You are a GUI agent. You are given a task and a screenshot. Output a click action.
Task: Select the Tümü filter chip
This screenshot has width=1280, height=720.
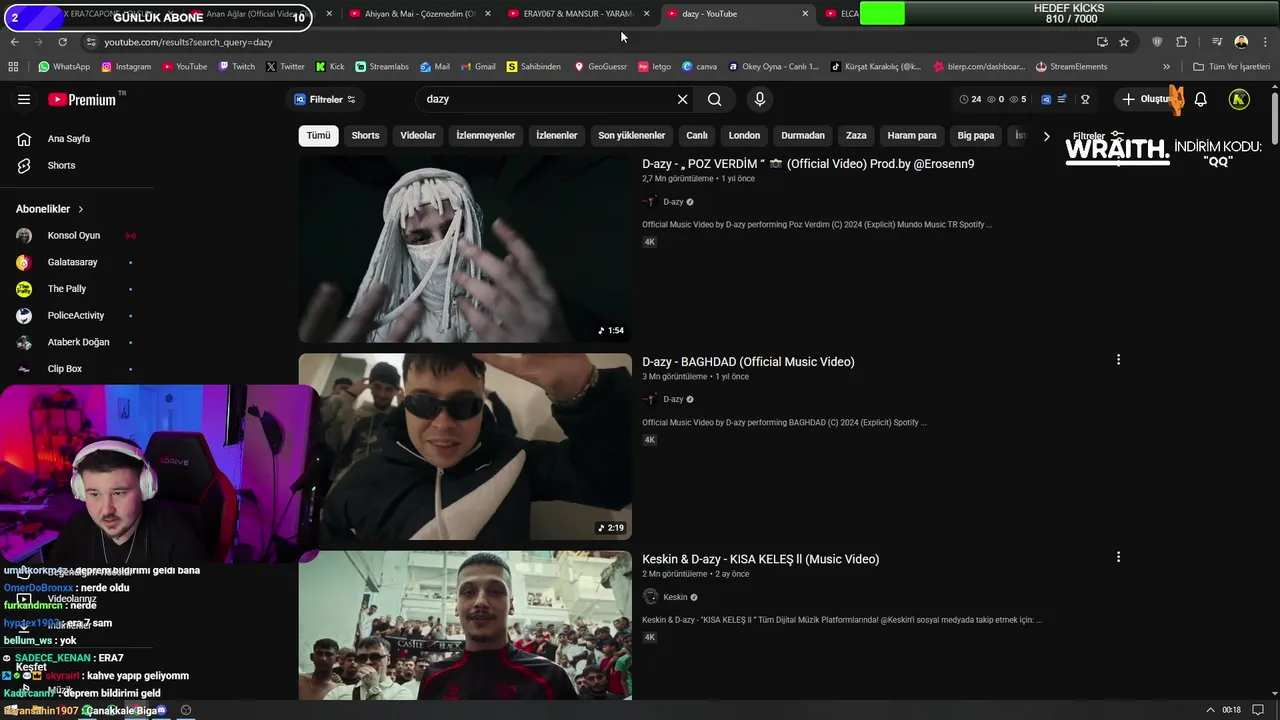[318, 136]
